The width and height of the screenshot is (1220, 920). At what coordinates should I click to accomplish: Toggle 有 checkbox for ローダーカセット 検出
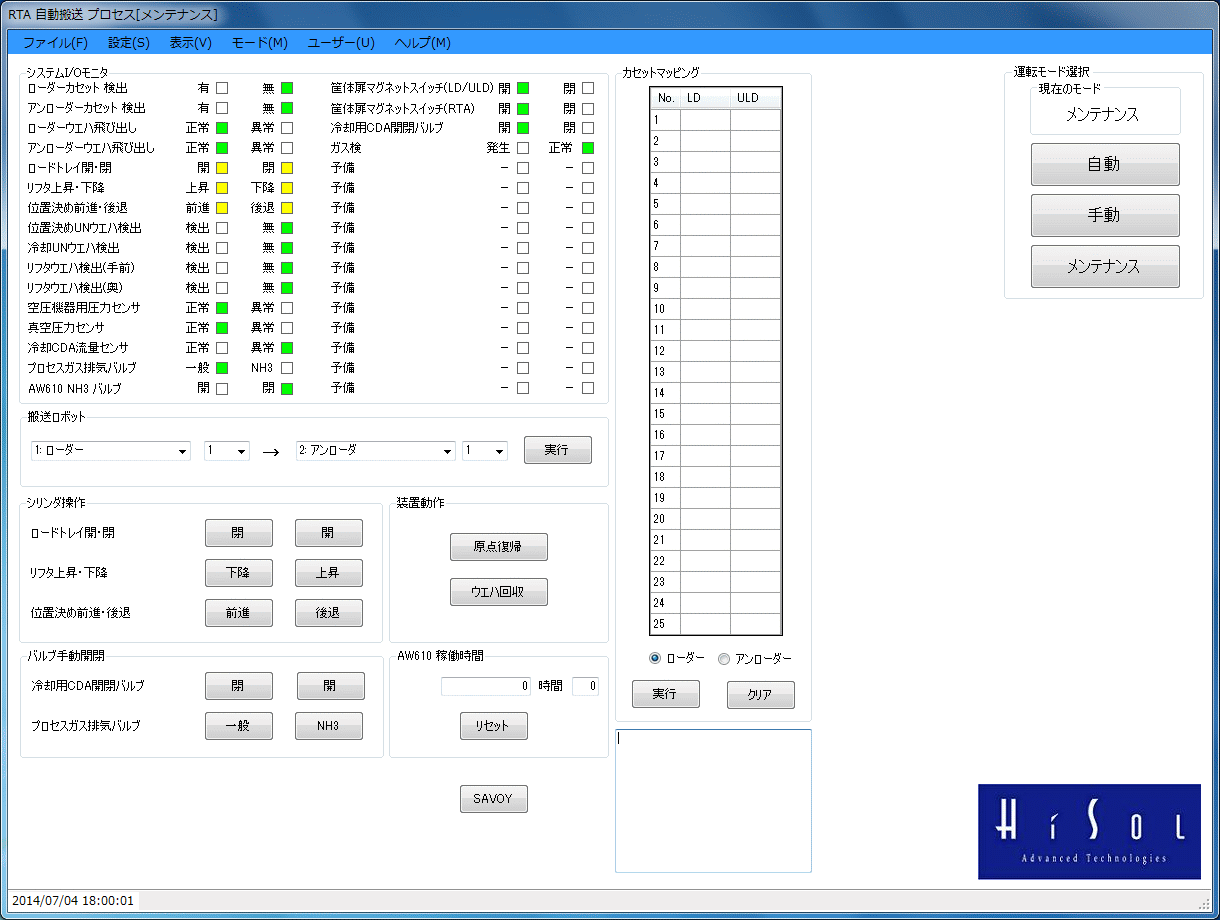tap(222, 88)
